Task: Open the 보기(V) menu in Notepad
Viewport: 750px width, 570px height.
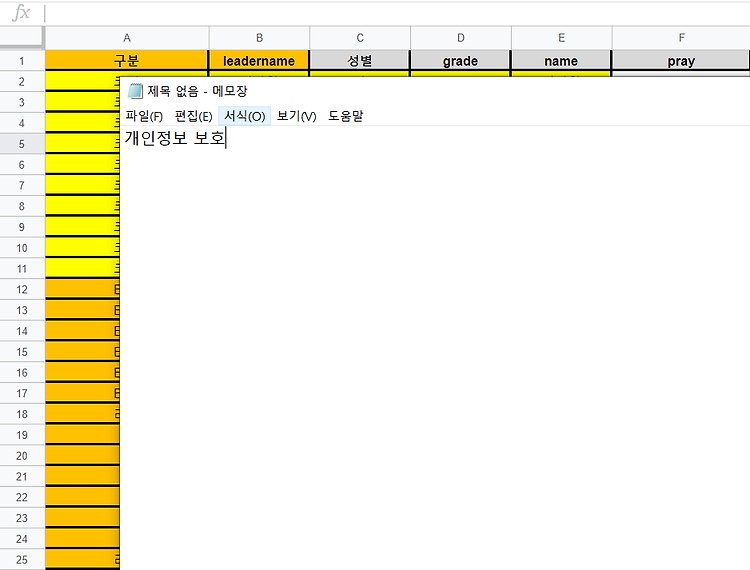Action: (x=296, y=116)
